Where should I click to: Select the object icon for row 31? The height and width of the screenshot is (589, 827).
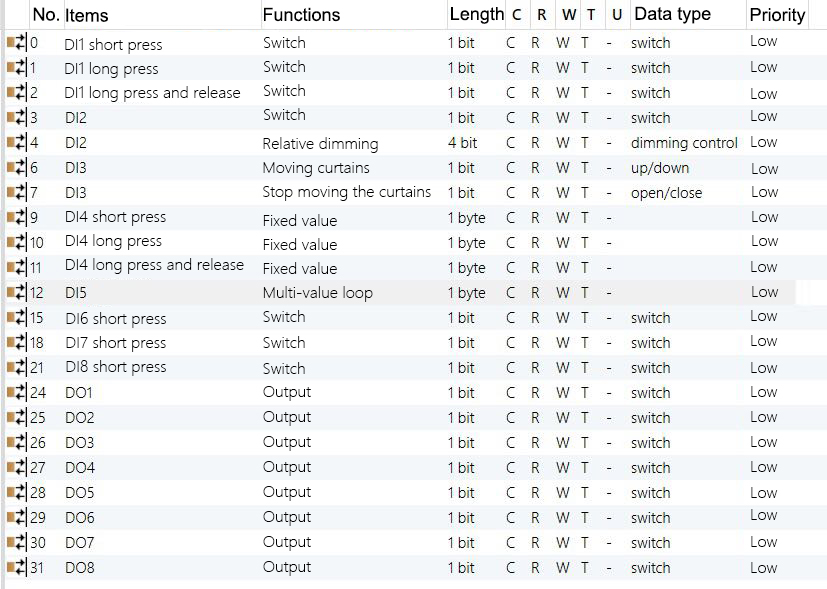pos(17,568)
